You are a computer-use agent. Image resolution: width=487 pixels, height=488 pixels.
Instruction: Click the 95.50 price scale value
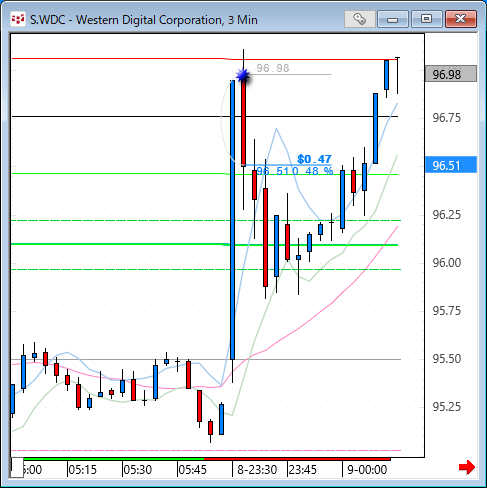click(447, 359)
